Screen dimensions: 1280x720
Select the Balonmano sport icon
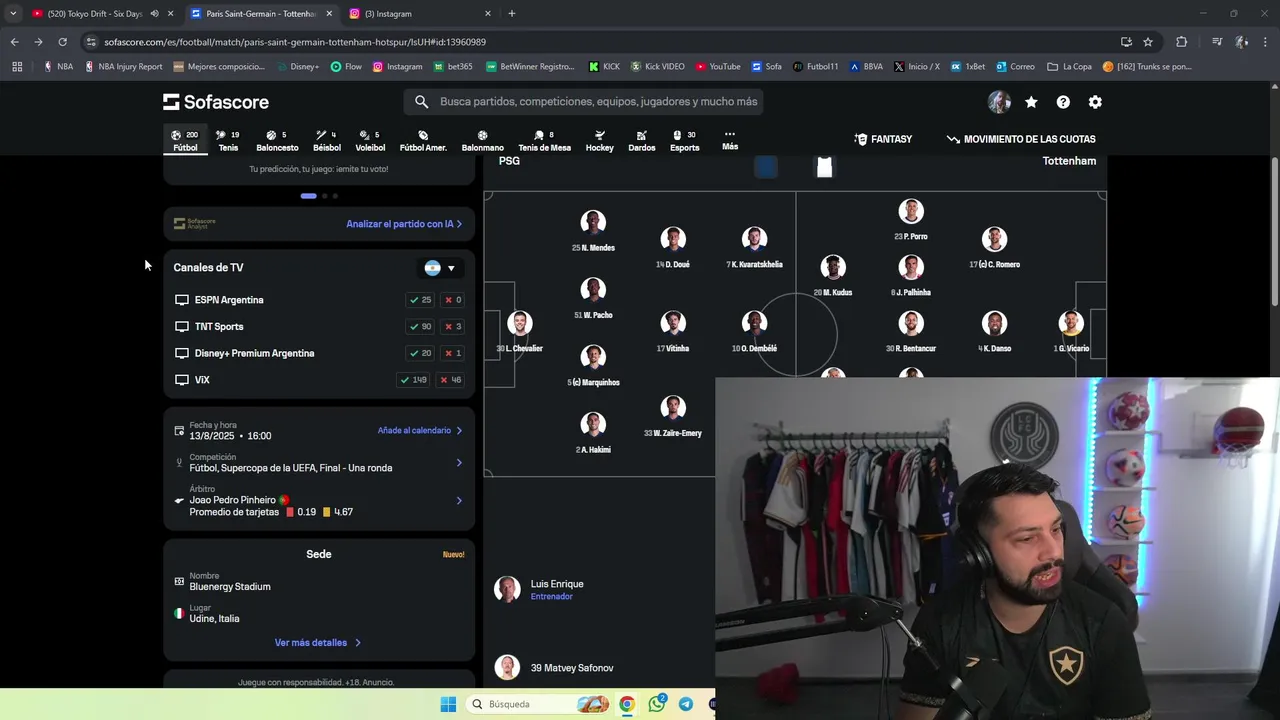[482, 140]
